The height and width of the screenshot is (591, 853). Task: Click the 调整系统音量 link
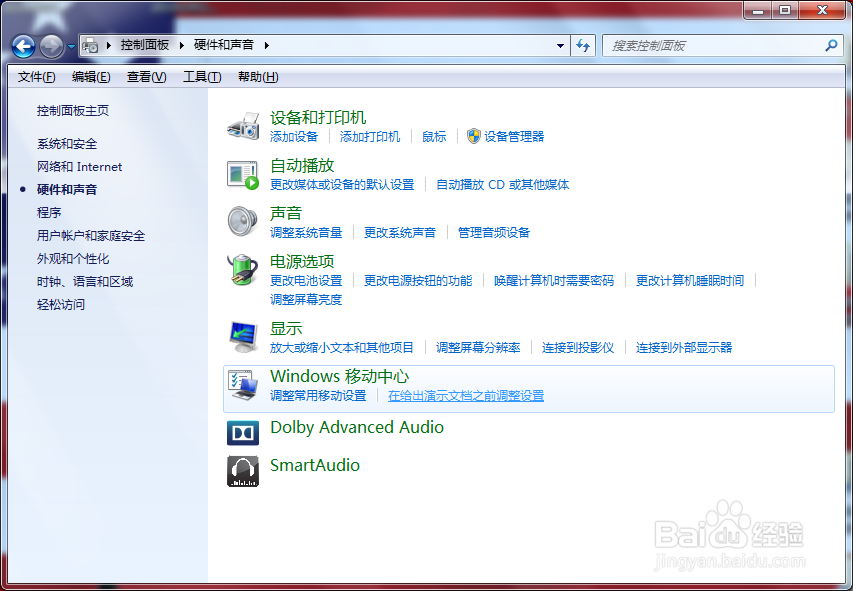pos(306,232)
